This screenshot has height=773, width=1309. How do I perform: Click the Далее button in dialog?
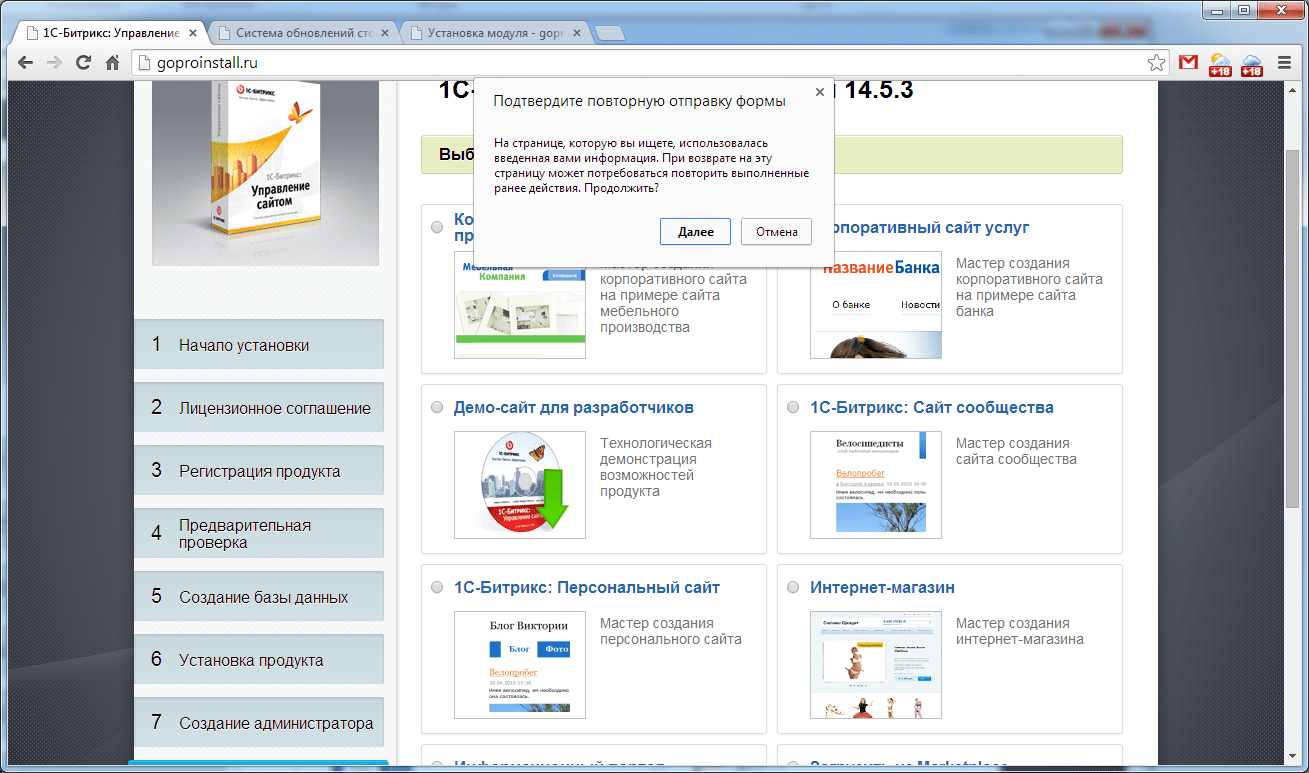click(695, 231)
